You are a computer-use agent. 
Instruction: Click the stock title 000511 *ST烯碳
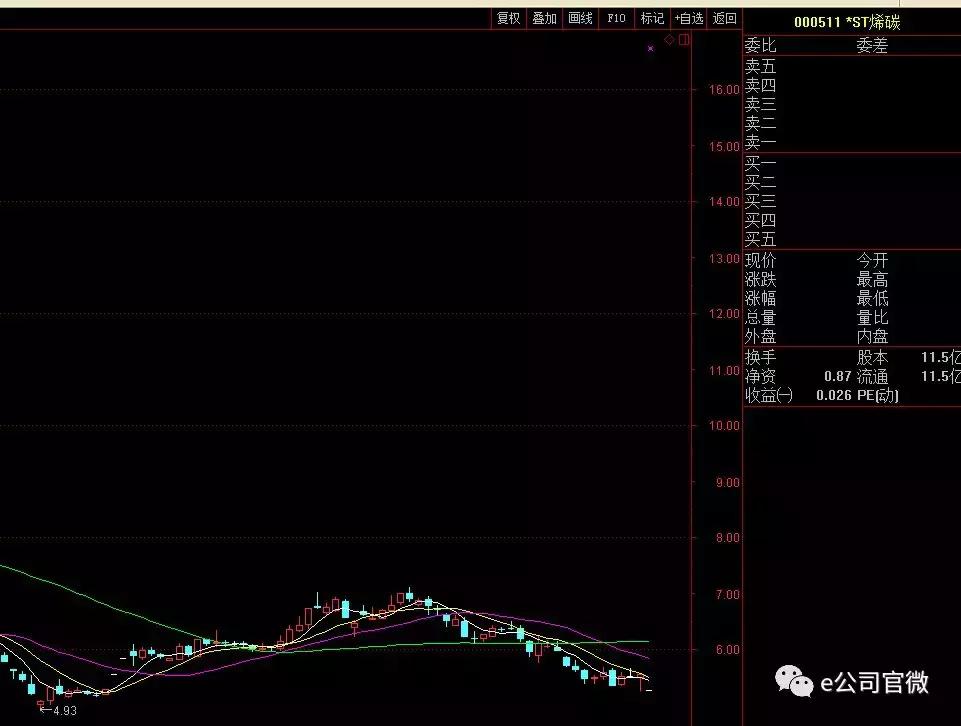846,22
